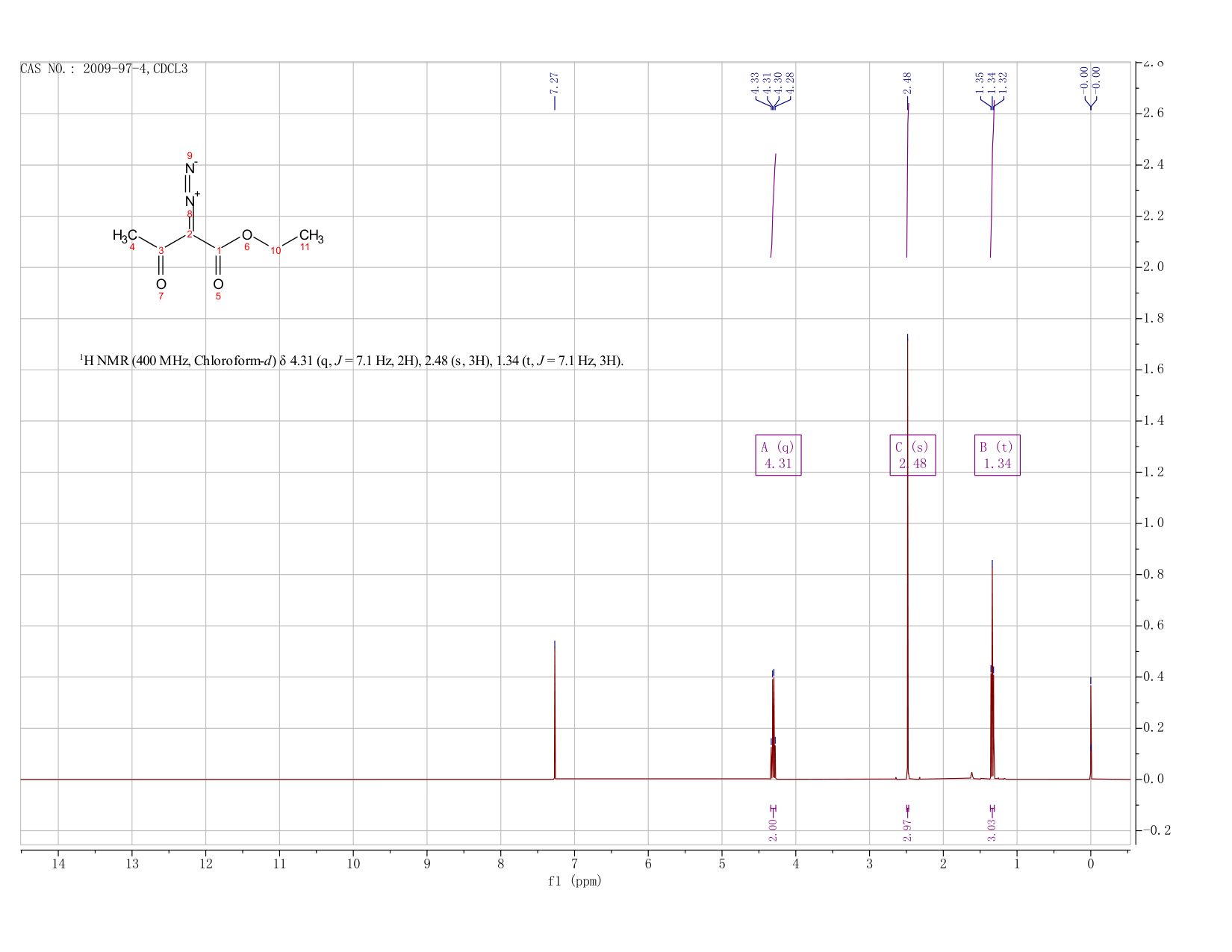The image size is (1232, 952).
Task: Click the CH3 group labeled 11
Action: tap(311, 237)
